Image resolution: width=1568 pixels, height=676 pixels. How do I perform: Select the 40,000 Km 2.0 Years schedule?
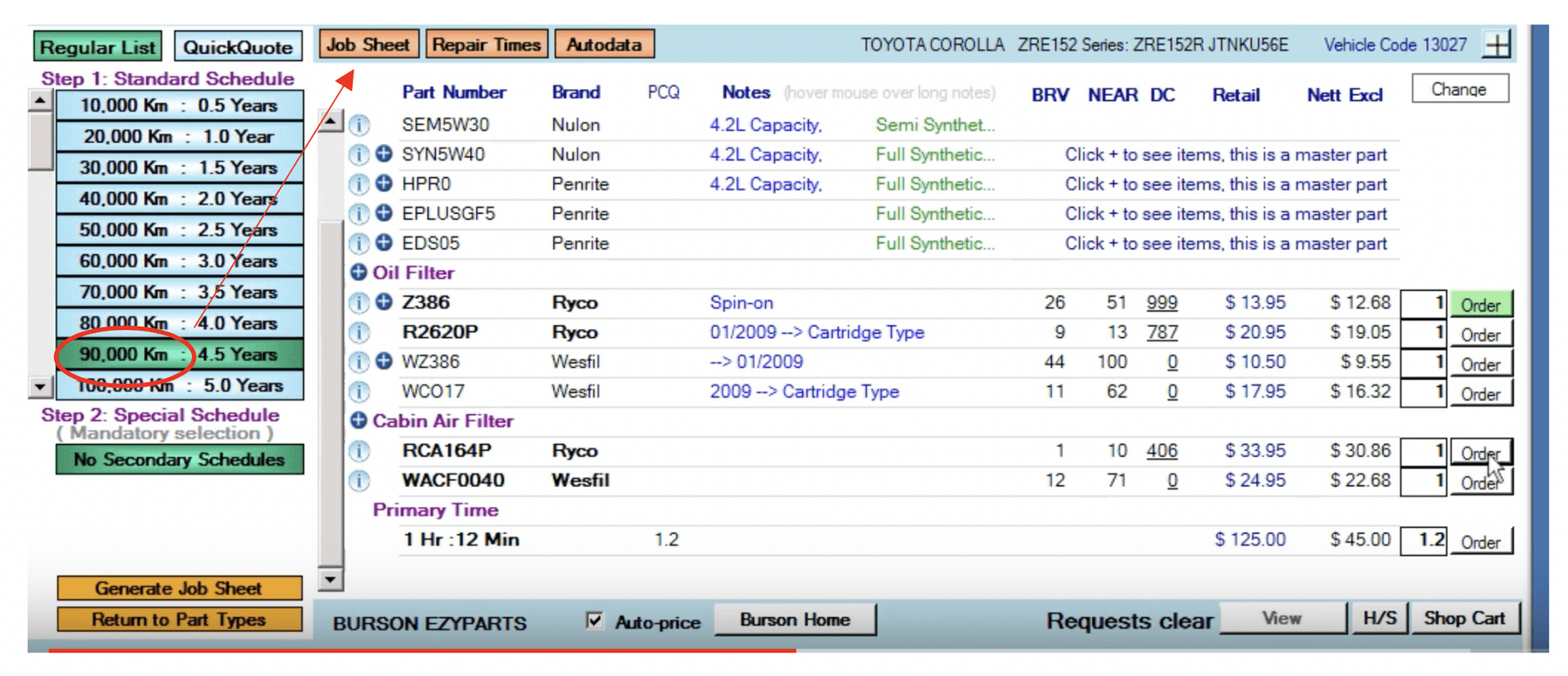coord(179,198)
